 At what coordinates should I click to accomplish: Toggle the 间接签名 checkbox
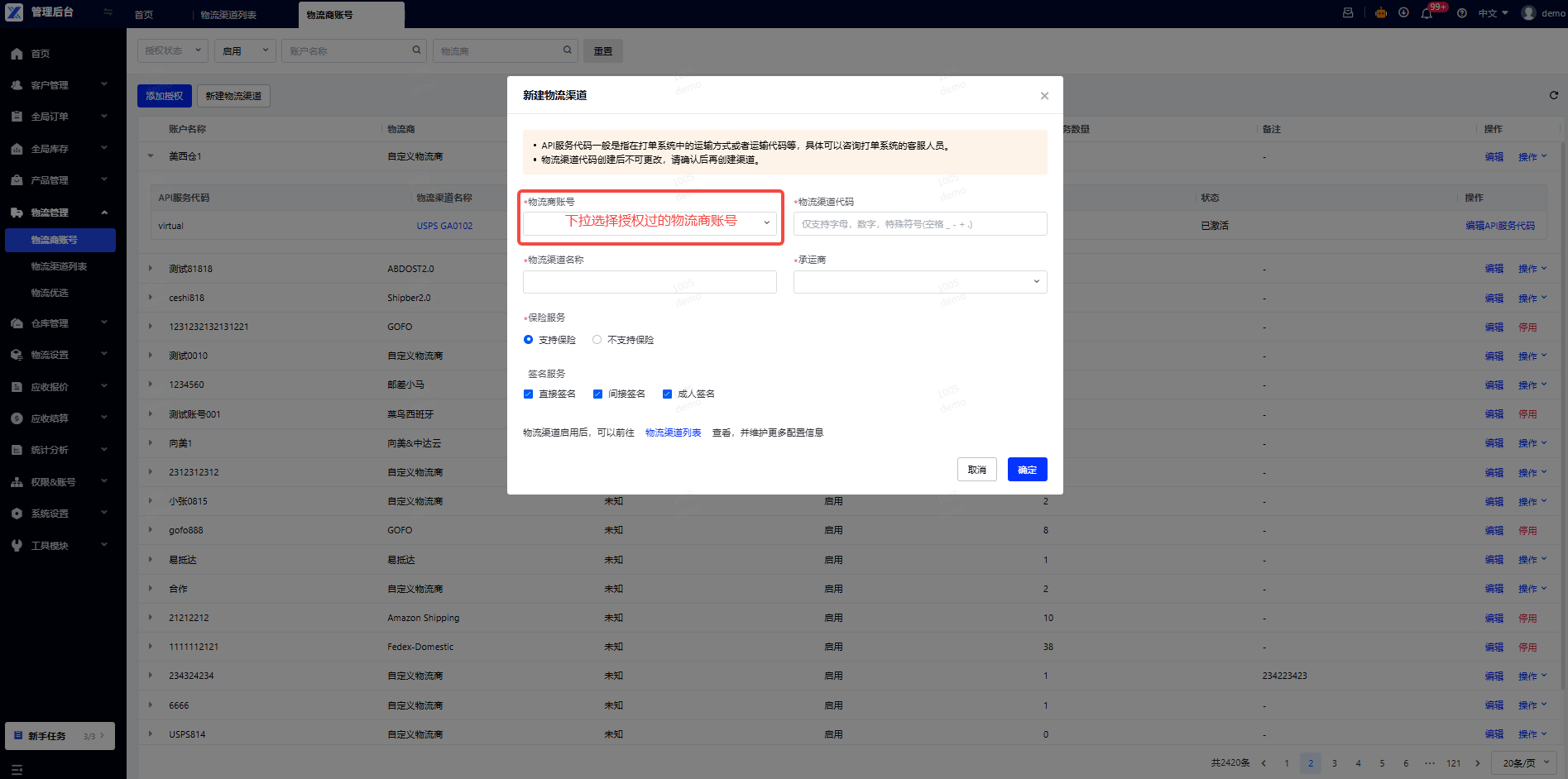597,394
